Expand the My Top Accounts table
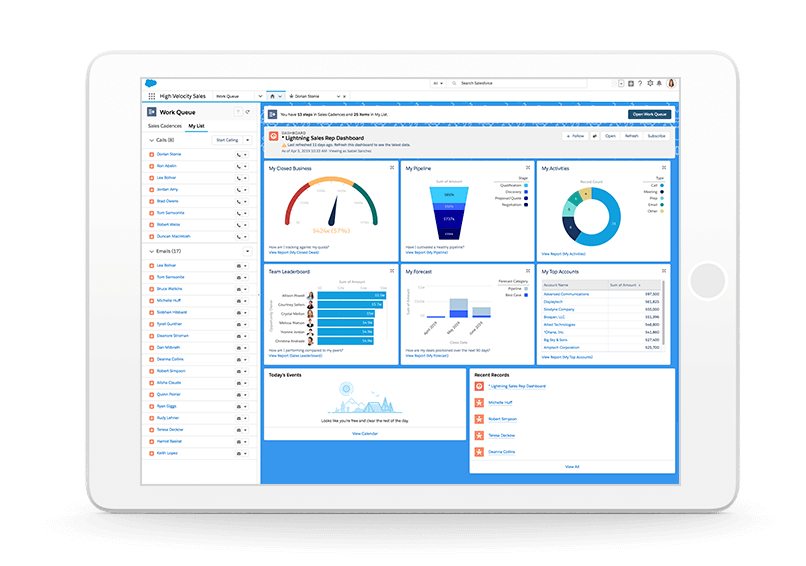The height and width of the screenshot is (566, 806). coord(664,271)
